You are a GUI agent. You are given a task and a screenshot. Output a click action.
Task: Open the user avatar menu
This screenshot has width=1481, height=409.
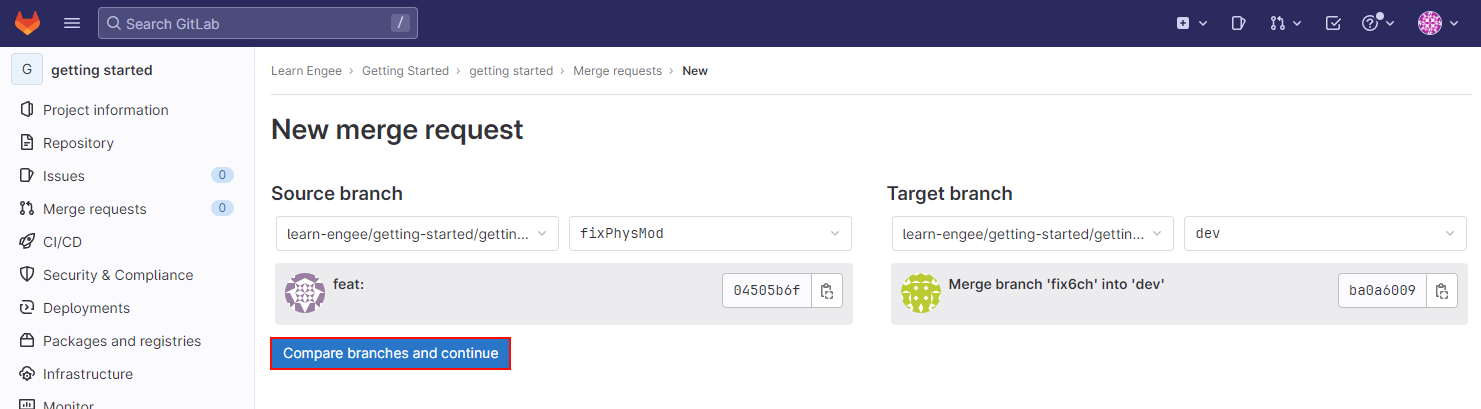(1438, 23)
